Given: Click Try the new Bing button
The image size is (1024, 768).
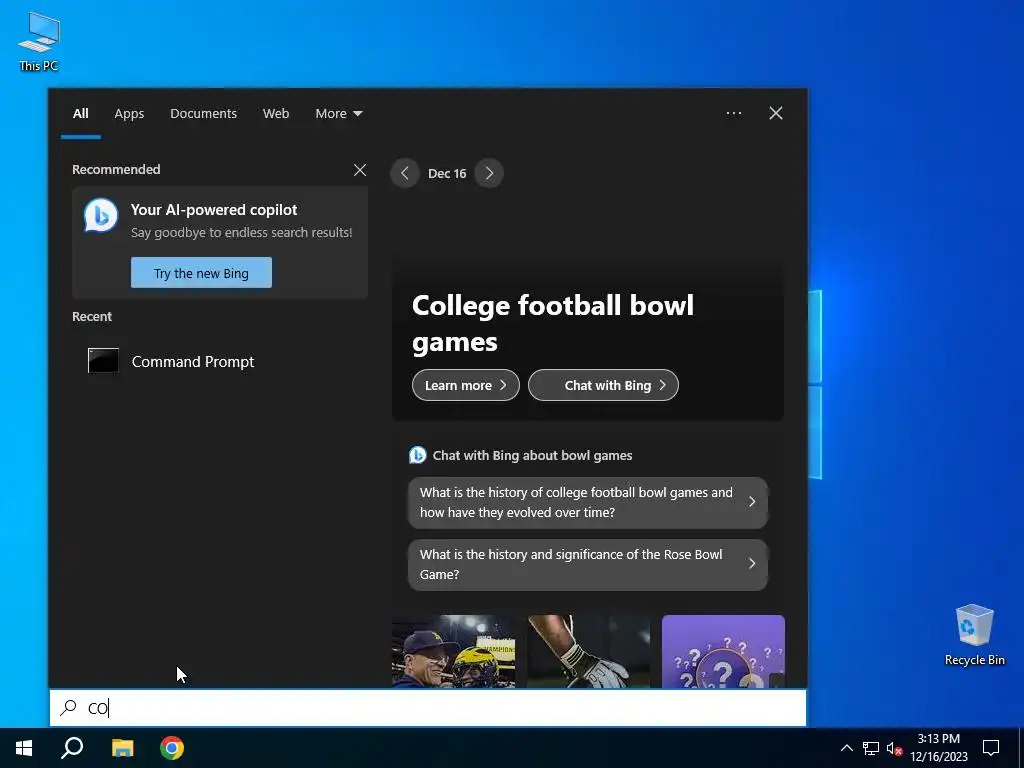Looking at the screenshot, I should 201,272.
